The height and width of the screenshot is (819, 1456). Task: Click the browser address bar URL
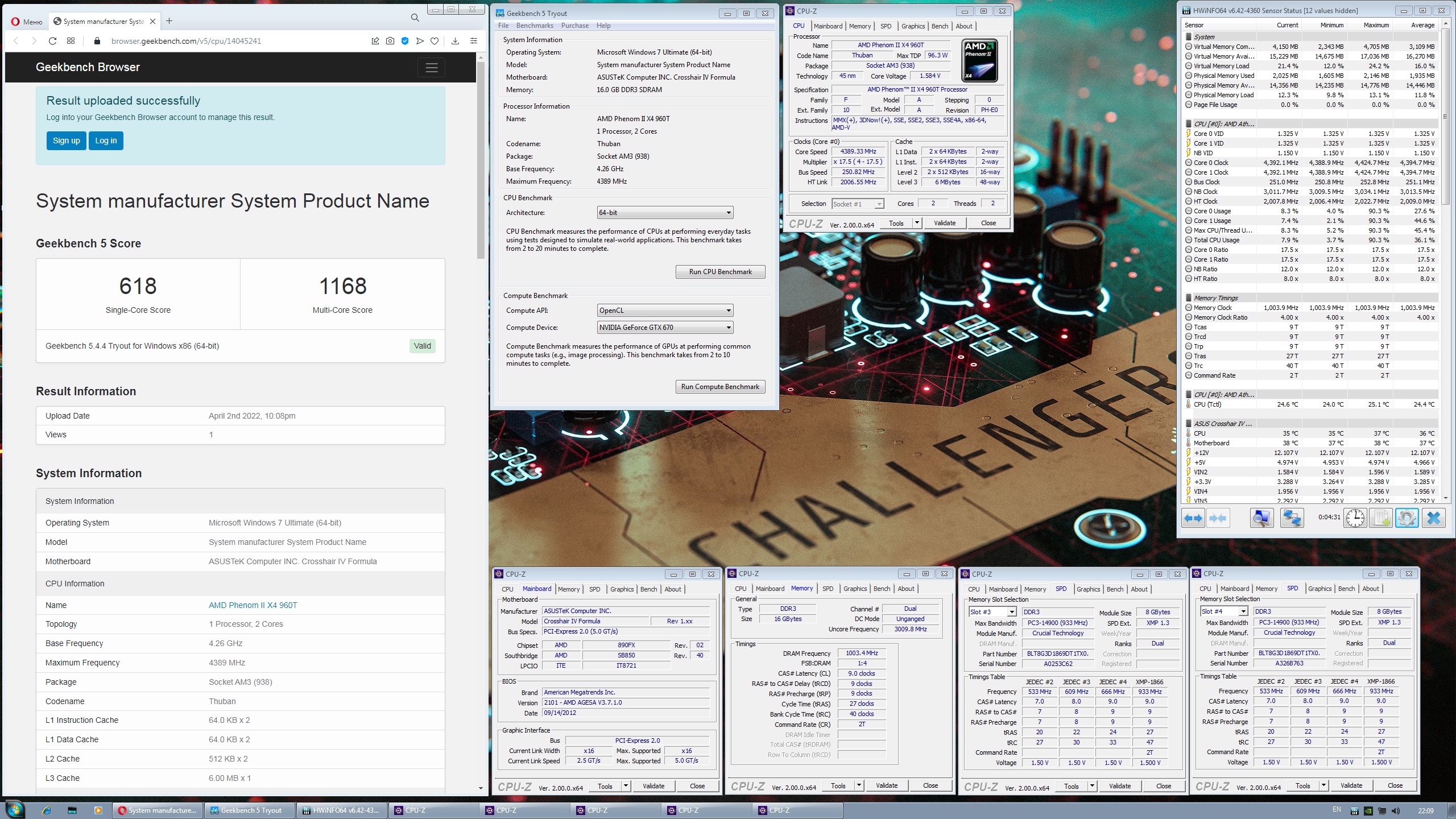(x=186, y=41)
